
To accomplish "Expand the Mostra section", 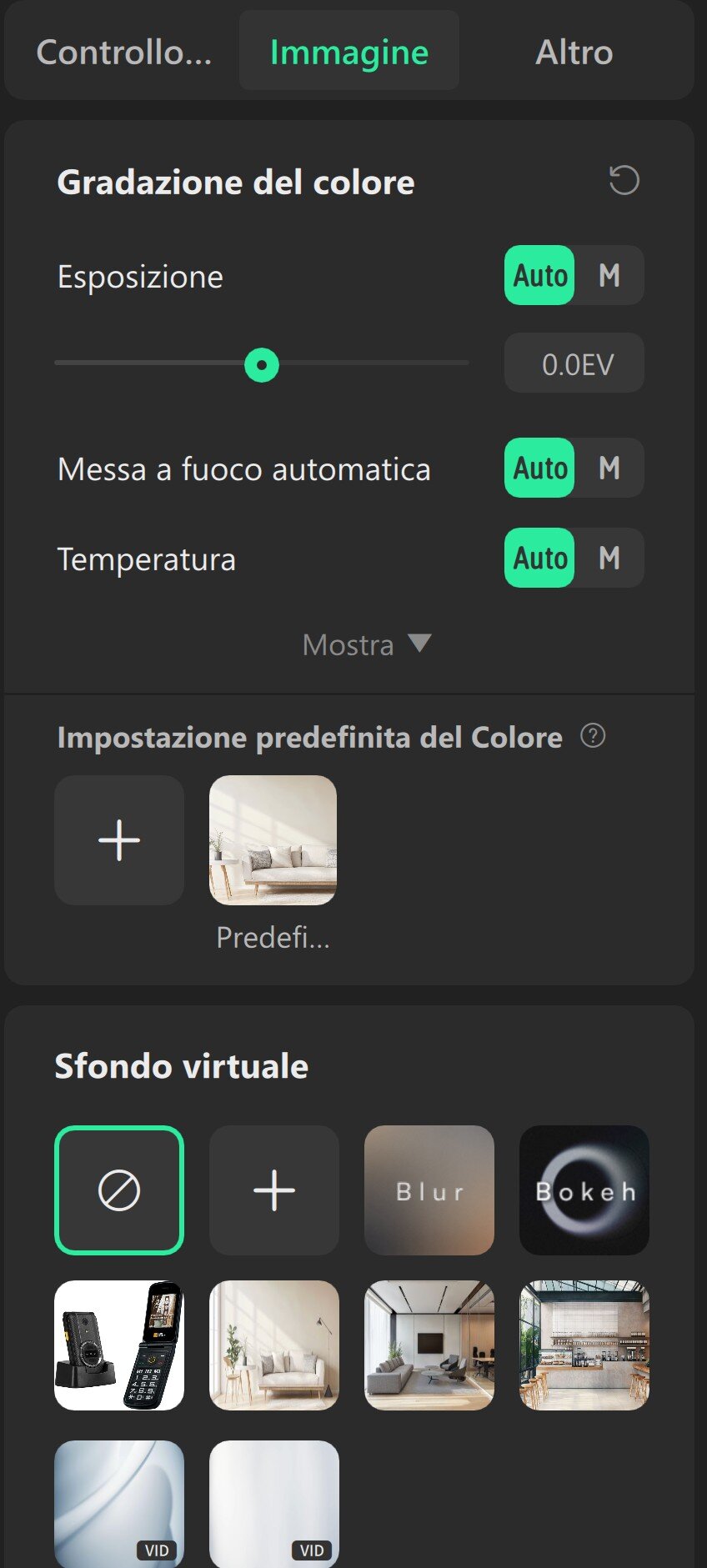I will [x=348, y=644].
